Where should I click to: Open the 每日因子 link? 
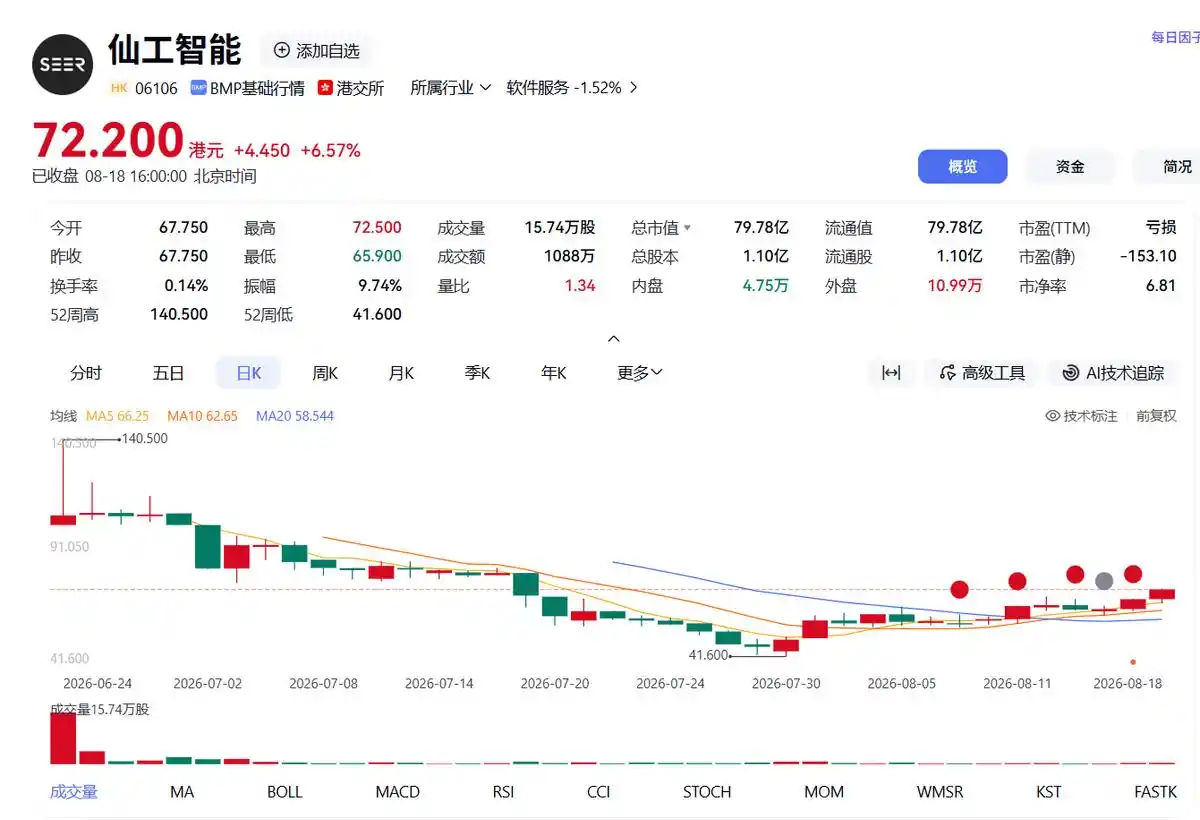[x=1175, y=37]
